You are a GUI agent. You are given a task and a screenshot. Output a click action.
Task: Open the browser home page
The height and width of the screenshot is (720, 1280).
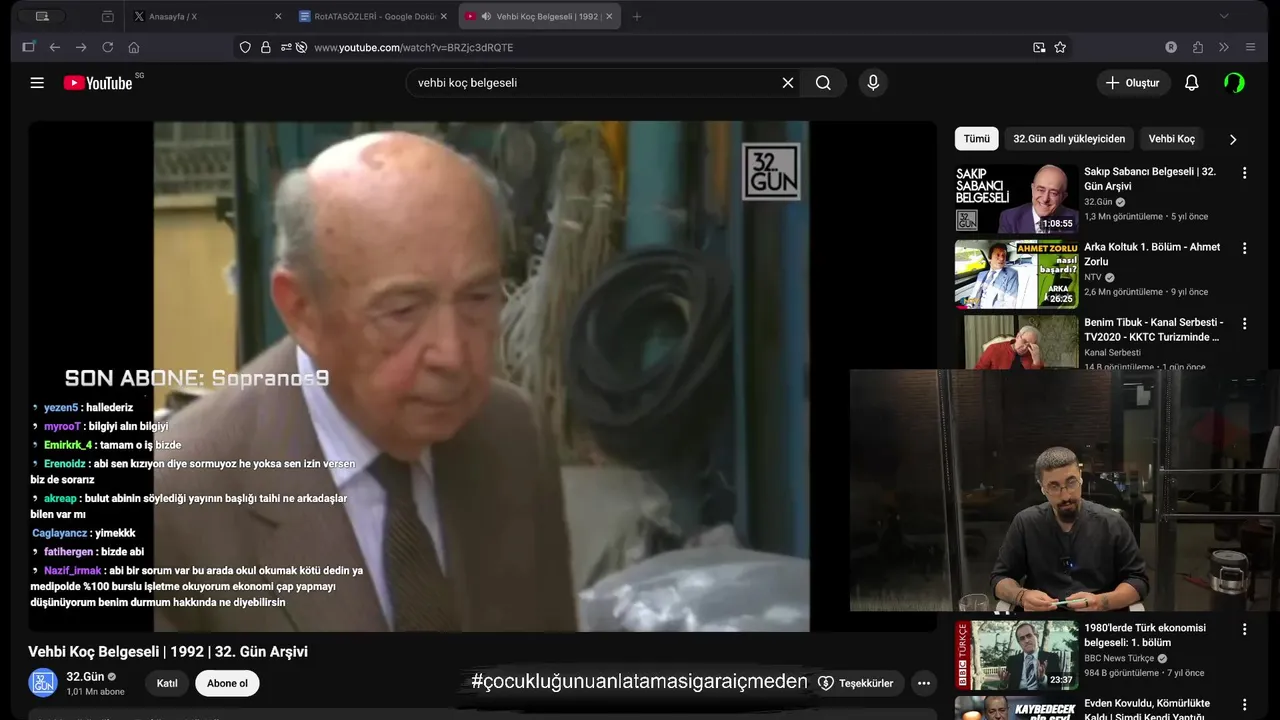pyautogui.click(x=134, y=47)
